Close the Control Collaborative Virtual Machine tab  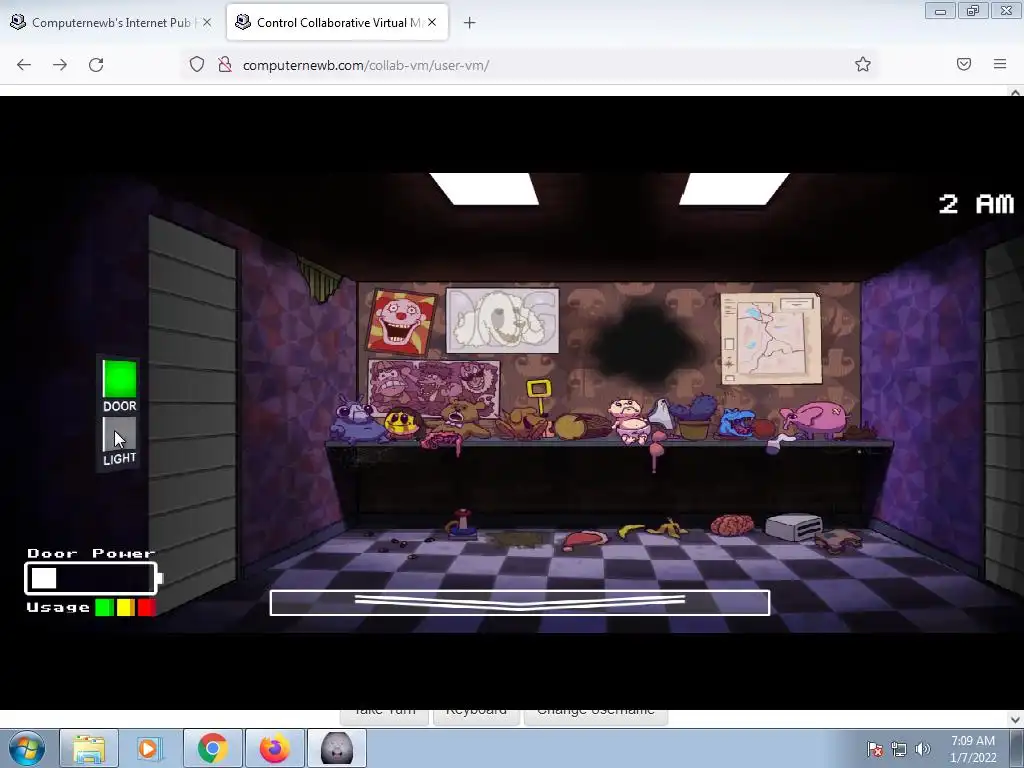tap(432, 22)
